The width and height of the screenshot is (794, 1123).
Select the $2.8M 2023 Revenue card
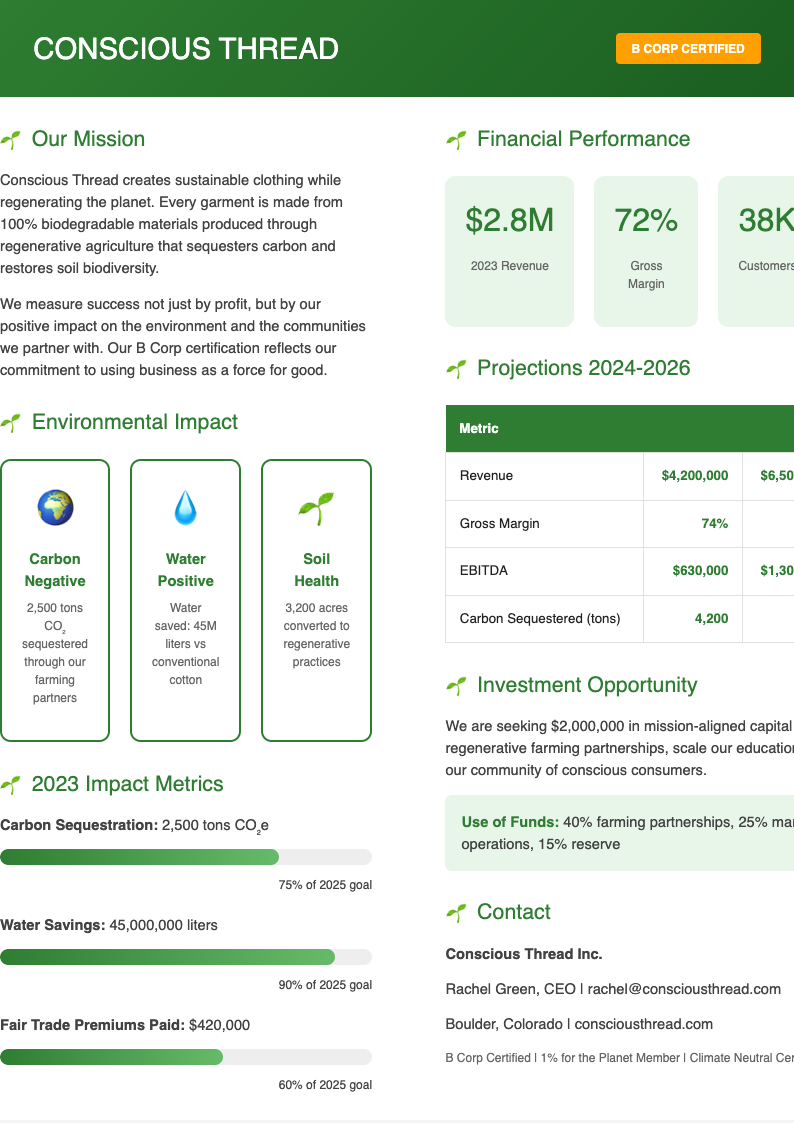click(509, 251)
